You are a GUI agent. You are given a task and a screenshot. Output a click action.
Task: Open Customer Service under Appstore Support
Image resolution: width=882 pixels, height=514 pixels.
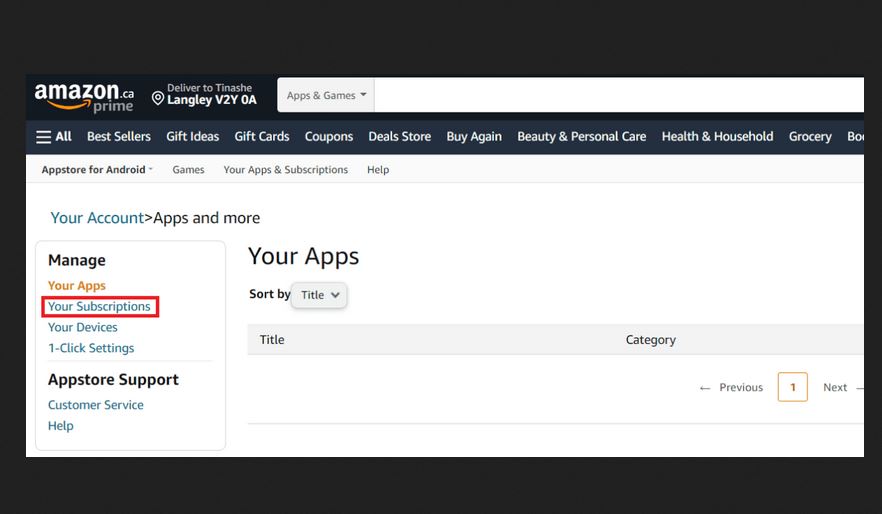coord(96,405)
